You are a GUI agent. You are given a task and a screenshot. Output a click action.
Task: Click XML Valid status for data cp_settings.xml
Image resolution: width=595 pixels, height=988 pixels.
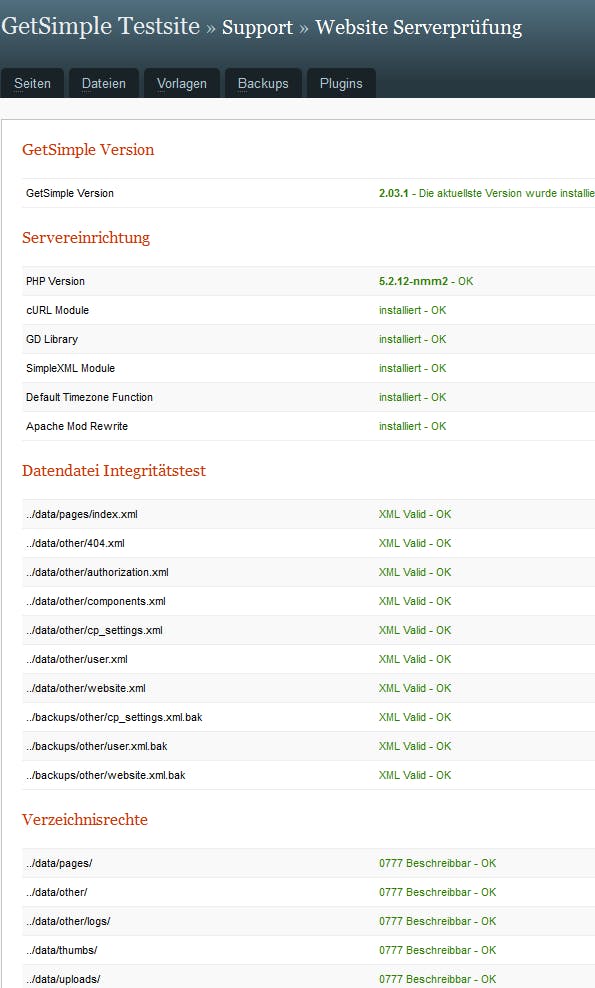click(415, 631)
